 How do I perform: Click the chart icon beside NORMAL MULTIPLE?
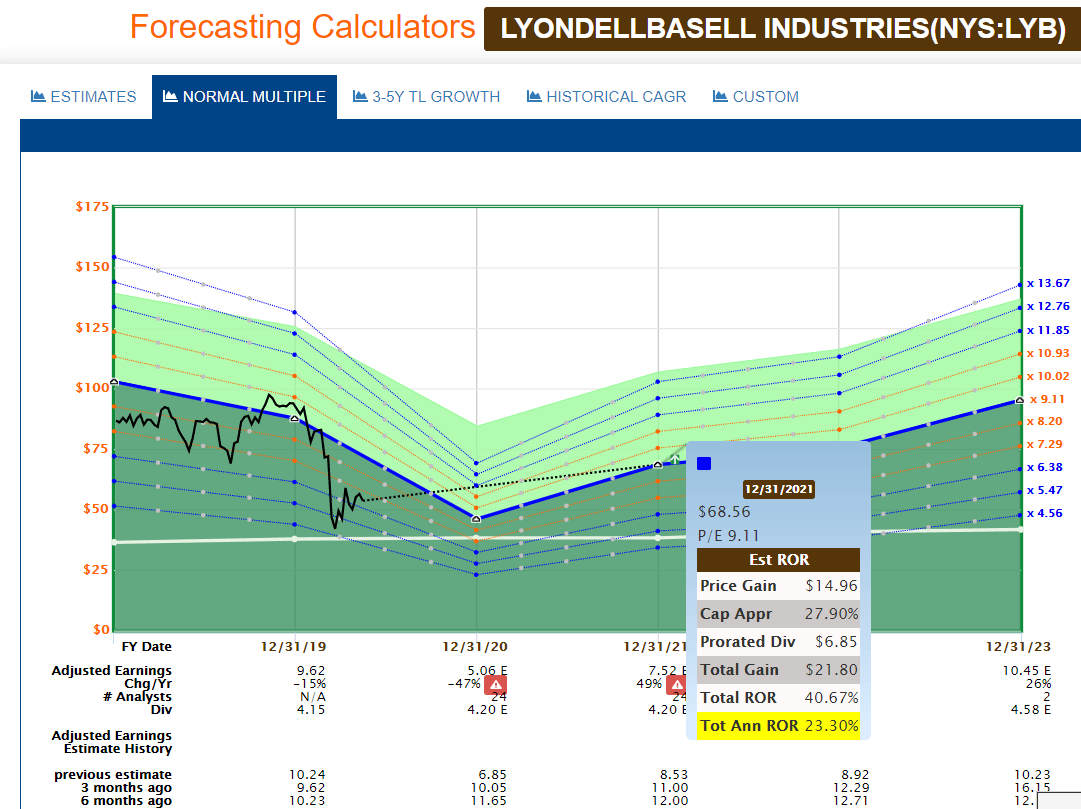[170, 96]
